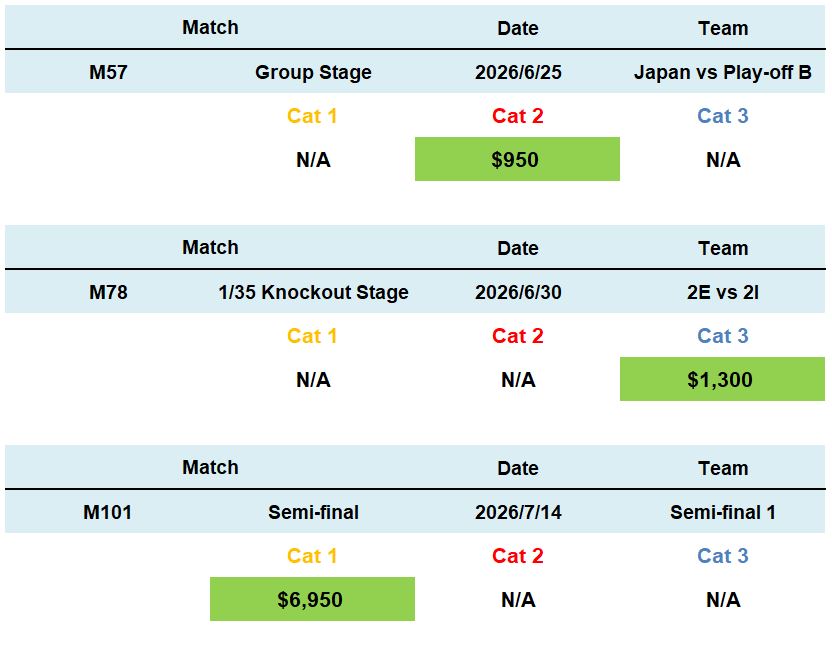Click the M101 match number
Image resolution: width=832 pixels, height=669 pixels.
tap(108, 512)
